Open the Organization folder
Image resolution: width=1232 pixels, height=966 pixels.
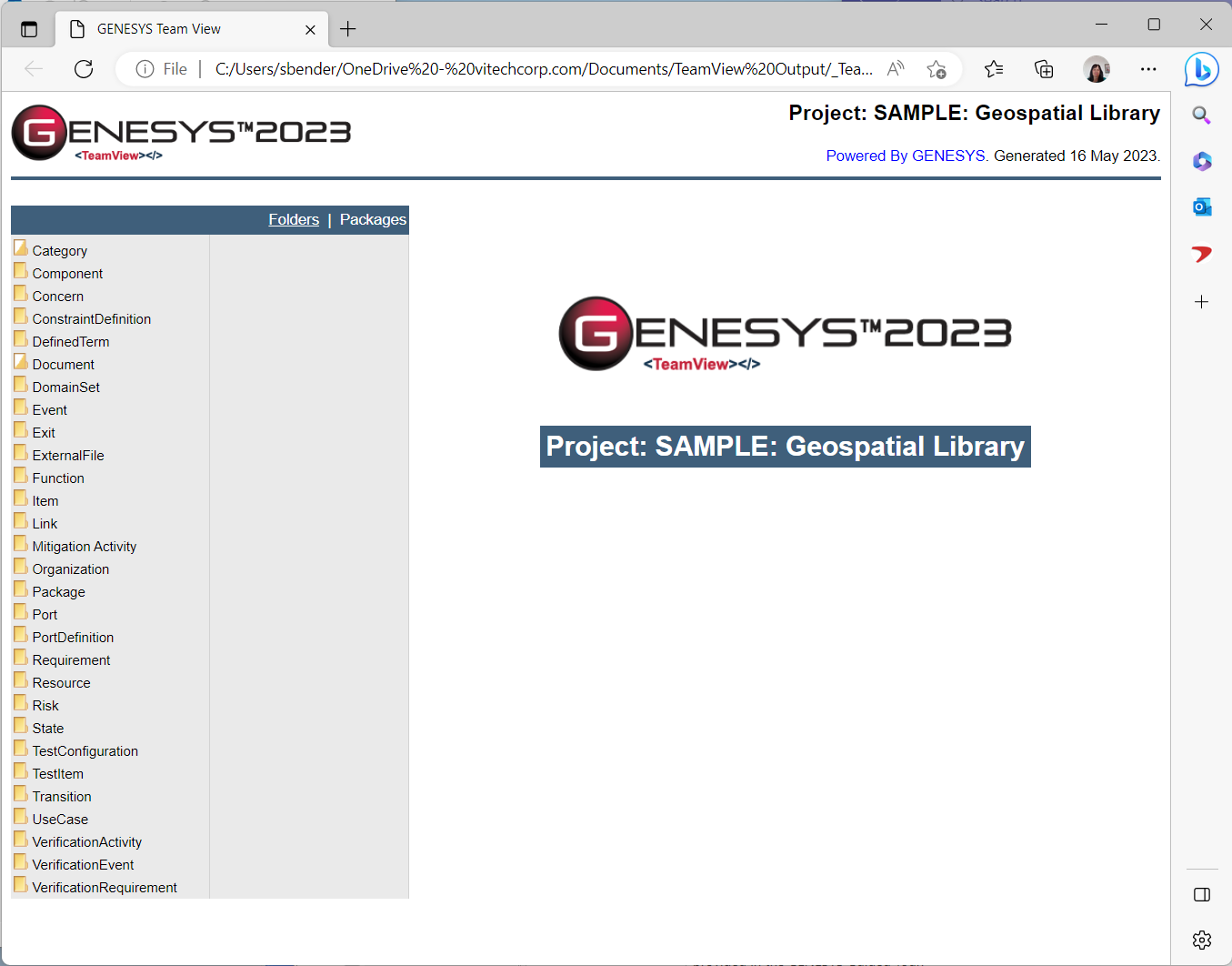[62, 569]
